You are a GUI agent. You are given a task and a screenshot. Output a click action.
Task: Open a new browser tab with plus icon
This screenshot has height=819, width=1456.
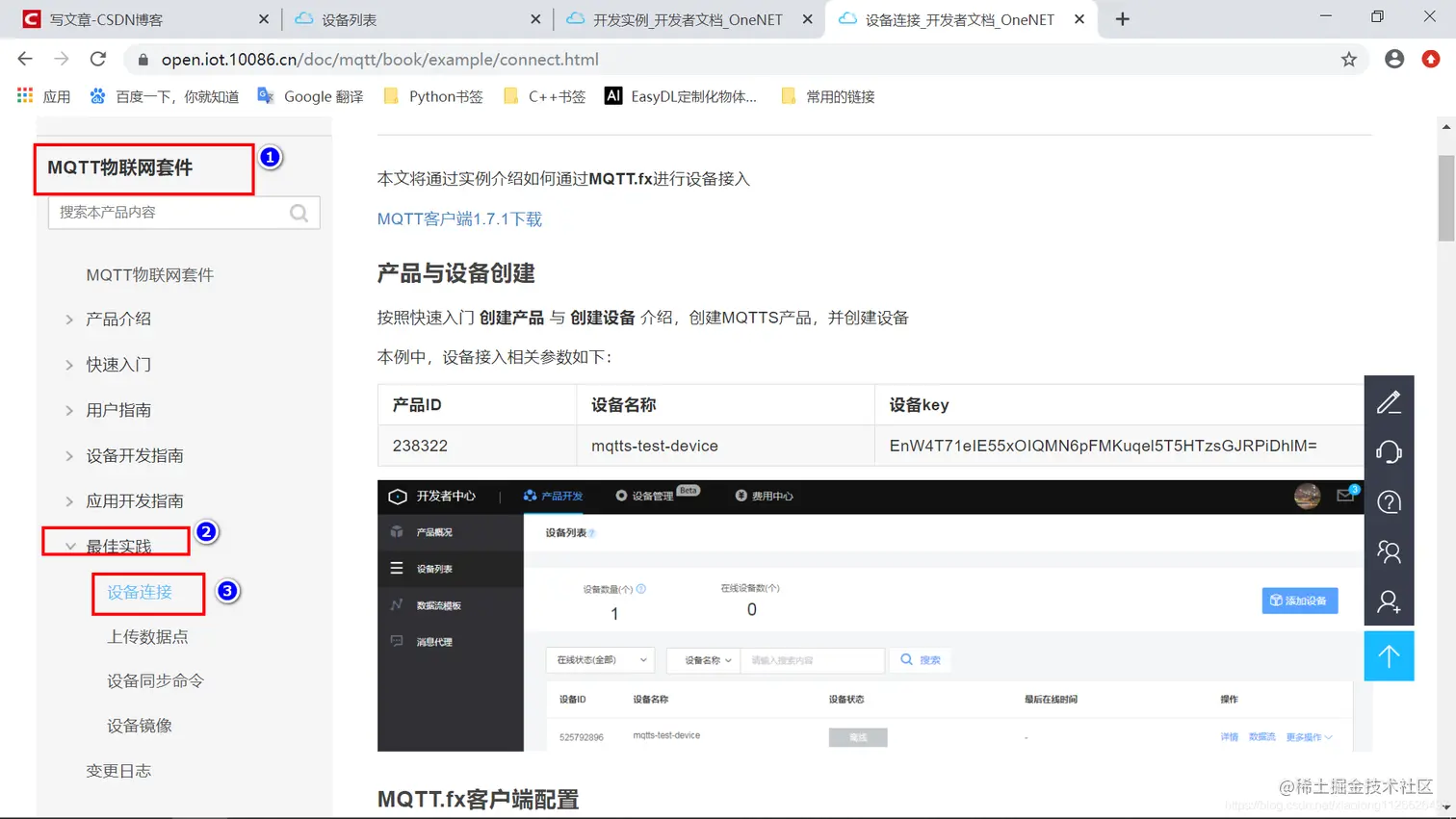pyautogui.click(x=1122, y=19)
